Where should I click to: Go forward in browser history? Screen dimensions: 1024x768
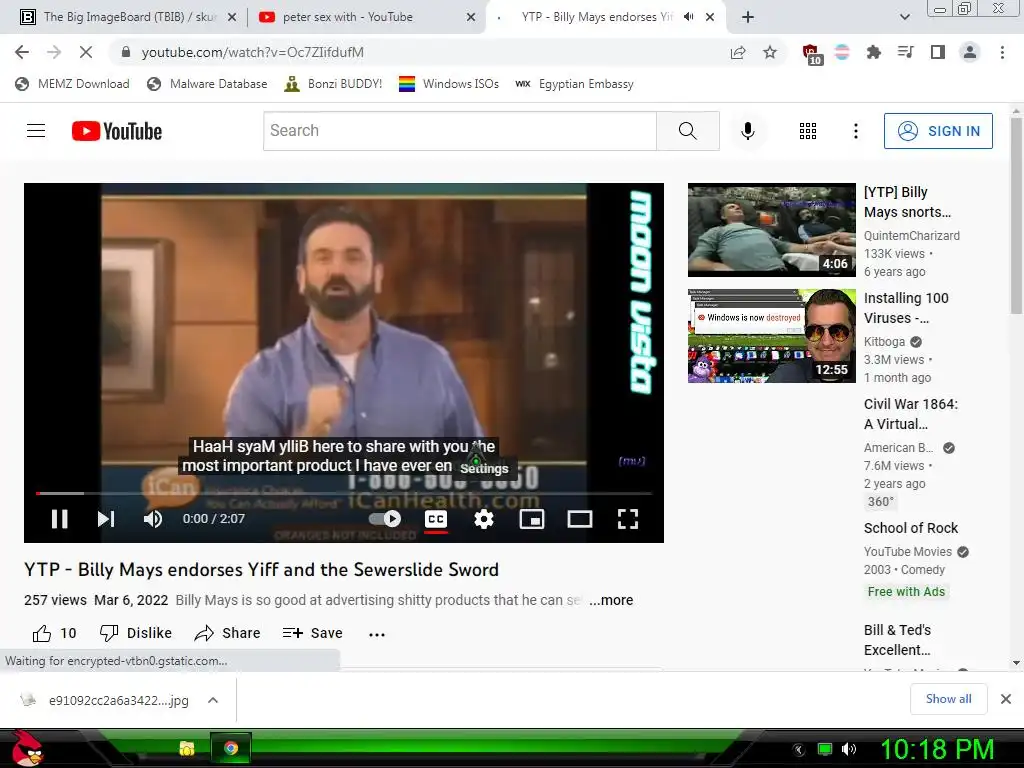click(x=54, y=52)
